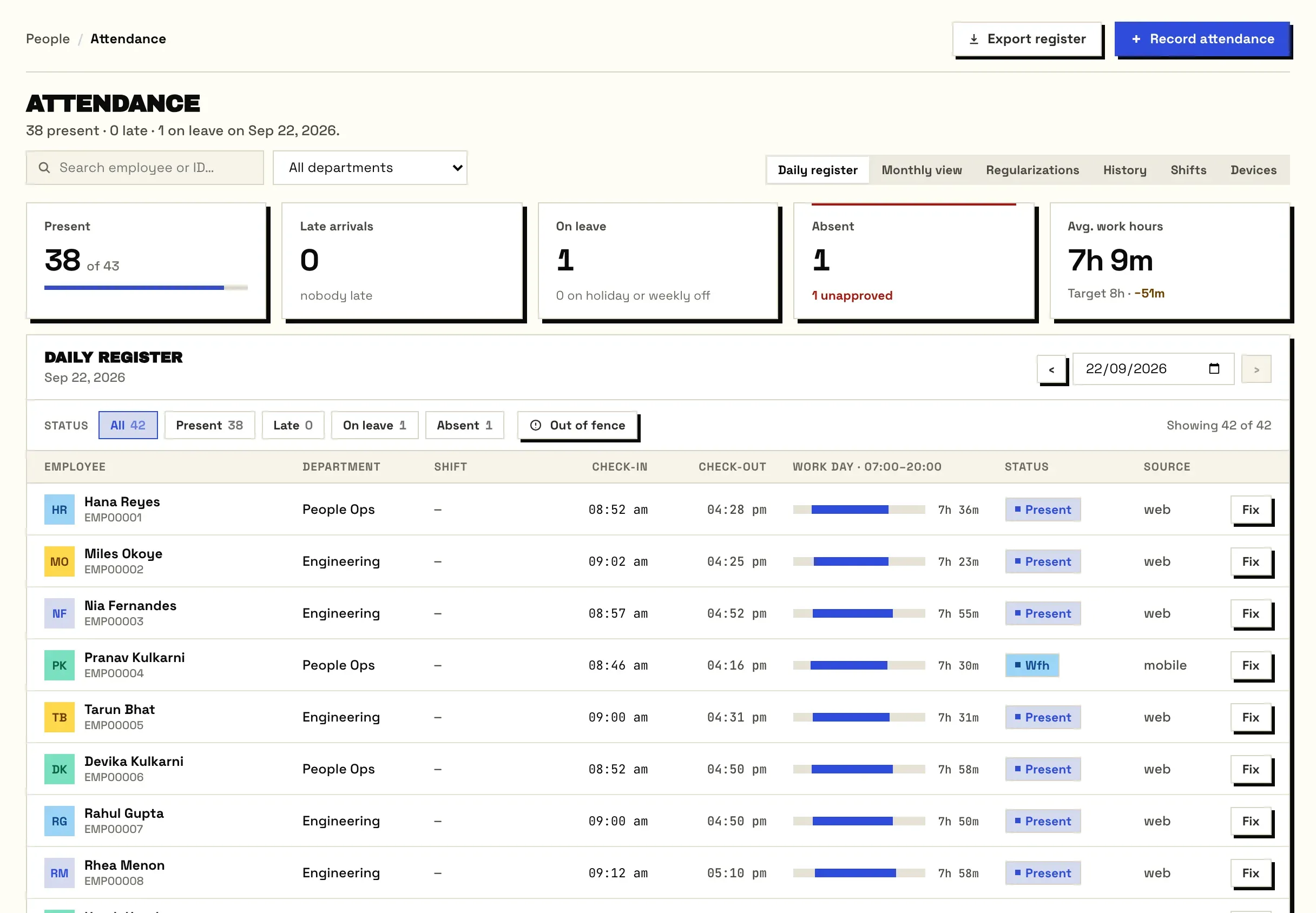Go to next day with the right arrow
This screenshot has width=1316, height=913.
point(1256,369)
